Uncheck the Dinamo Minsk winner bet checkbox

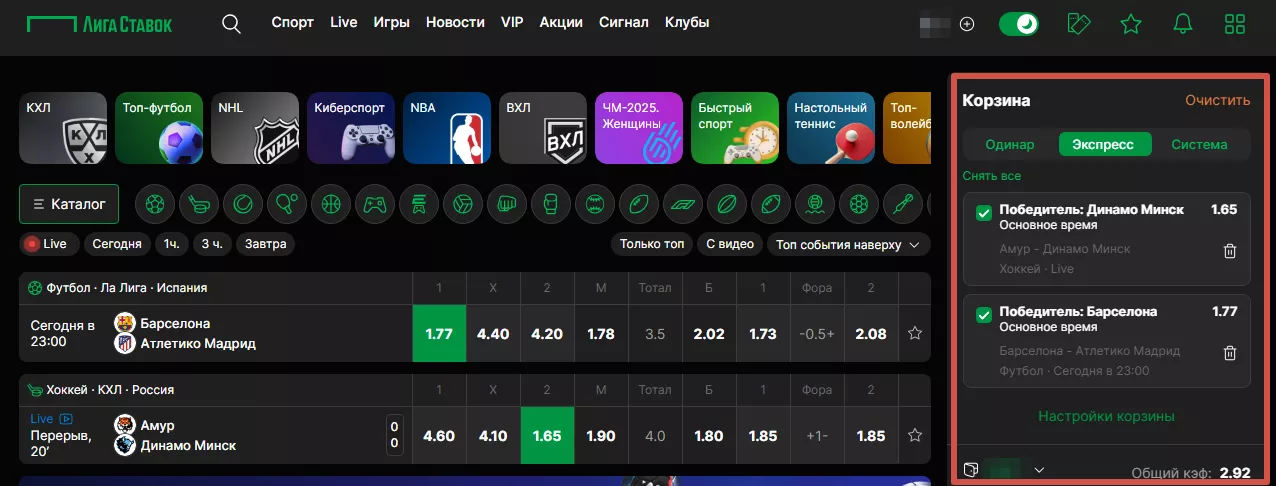point(983,213)
